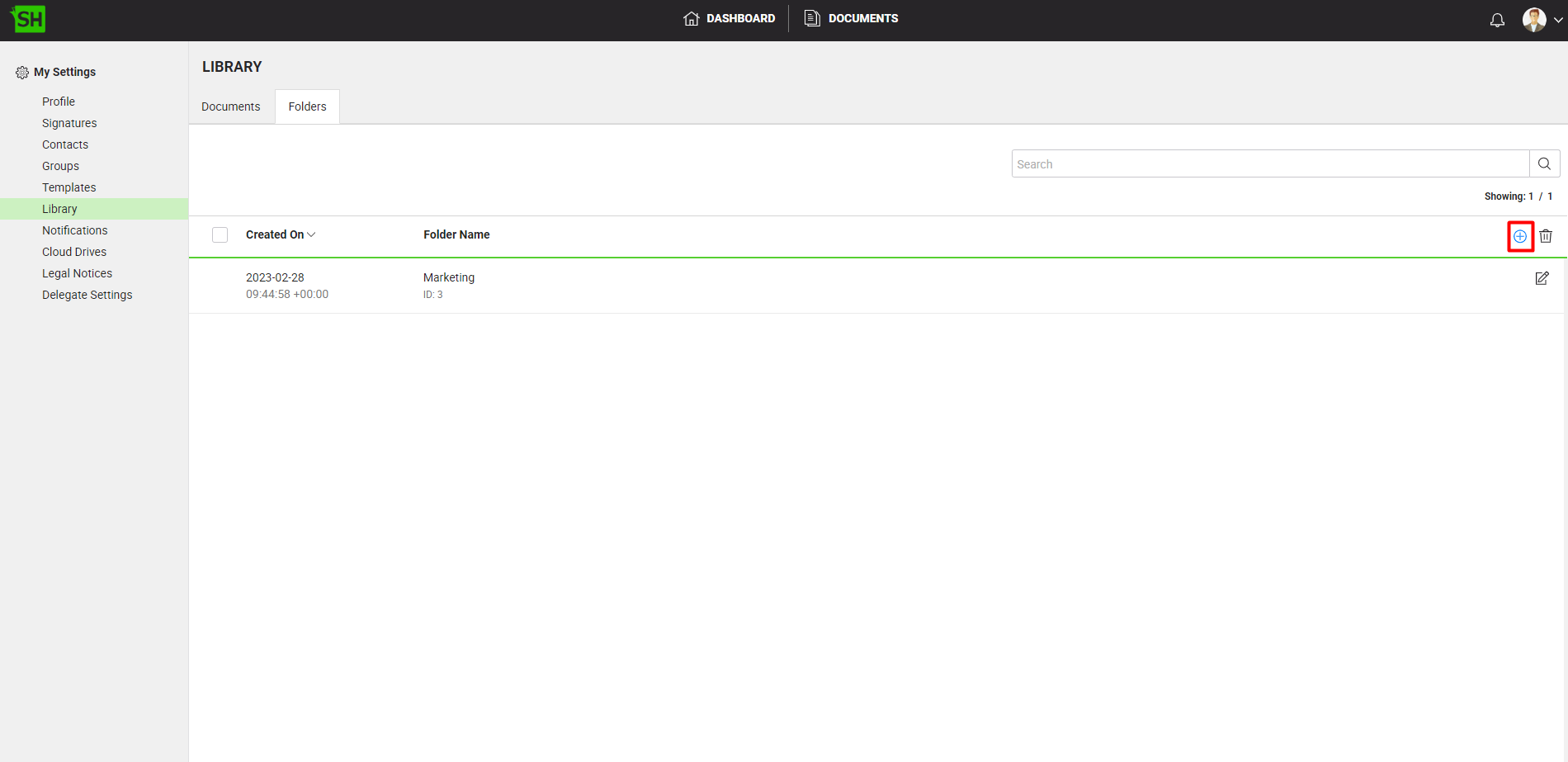Switch to the Documents tab

[230, 106]
